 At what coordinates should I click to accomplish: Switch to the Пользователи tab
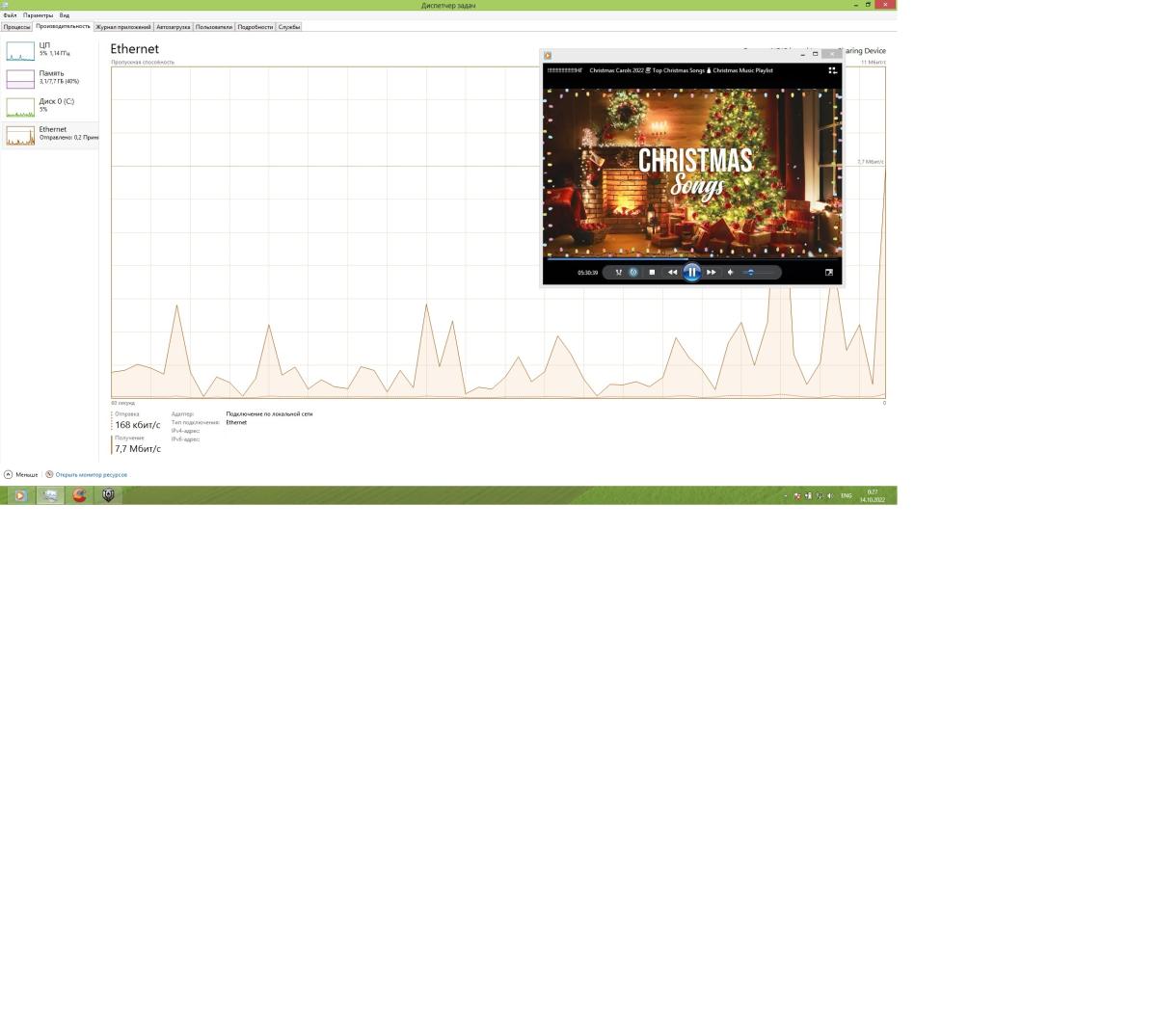coord(213,27)
